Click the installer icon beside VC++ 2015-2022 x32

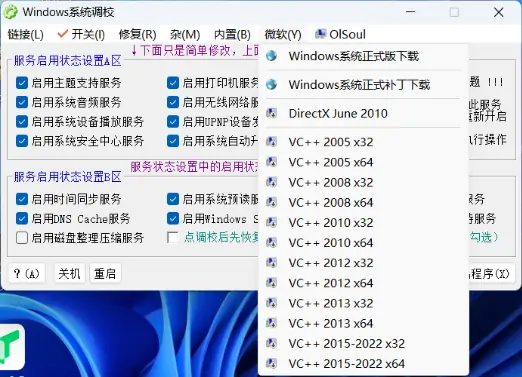pos(271,343)
